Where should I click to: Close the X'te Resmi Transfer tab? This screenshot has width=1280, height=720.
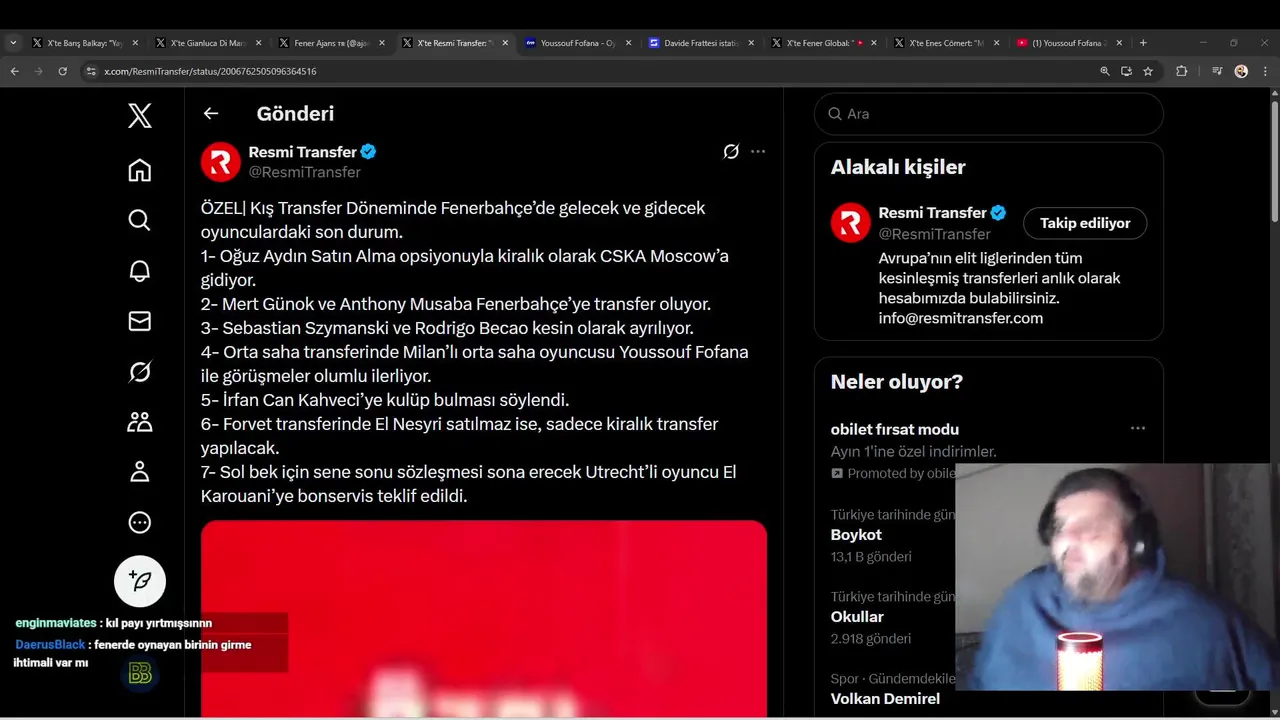(505, 43)
